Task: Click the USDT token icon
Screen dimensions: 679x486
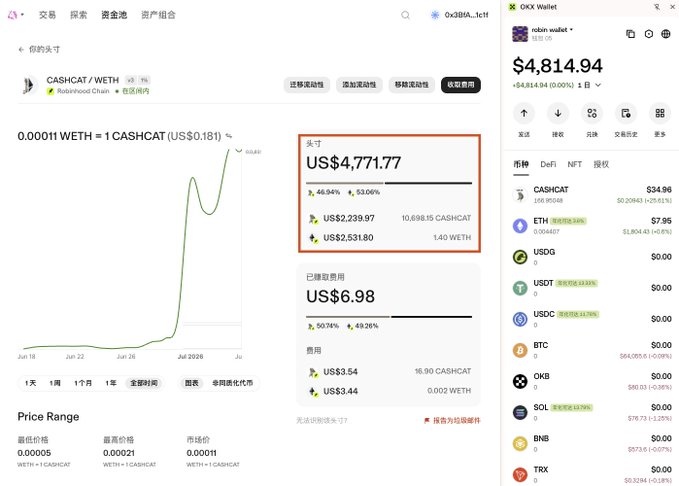Action: [x=520, y=288]
